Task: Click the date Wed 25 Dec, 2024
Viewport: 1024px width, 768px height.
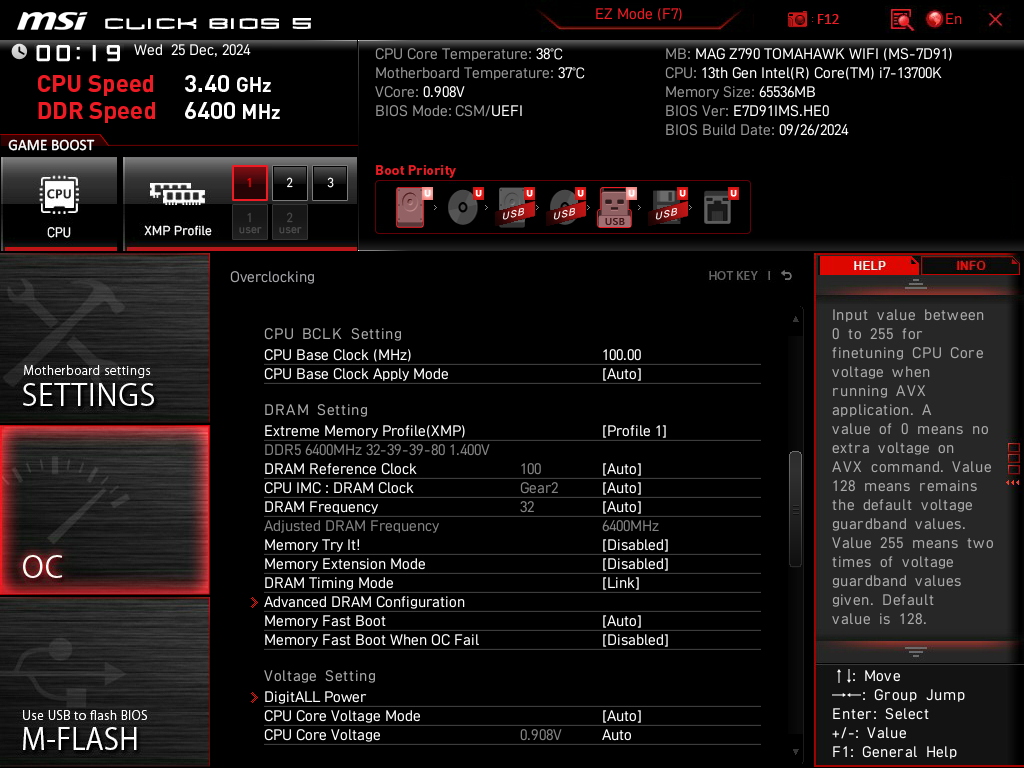Action: coord(192,50)
